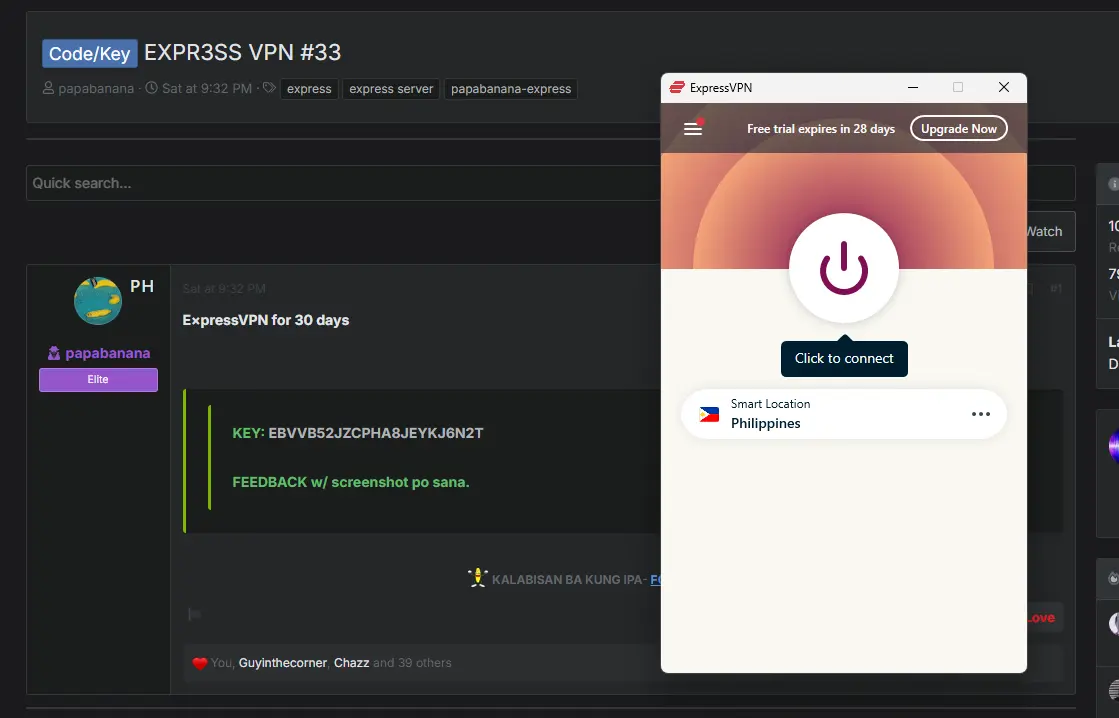
Task: Click the Philippines flag icon
Action: (709, 415)
